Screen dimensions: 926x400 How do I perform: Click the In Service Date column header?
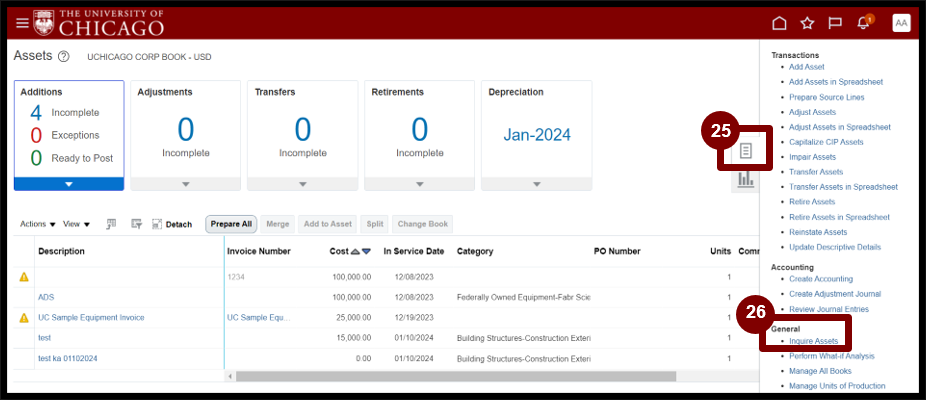(413, 251)
